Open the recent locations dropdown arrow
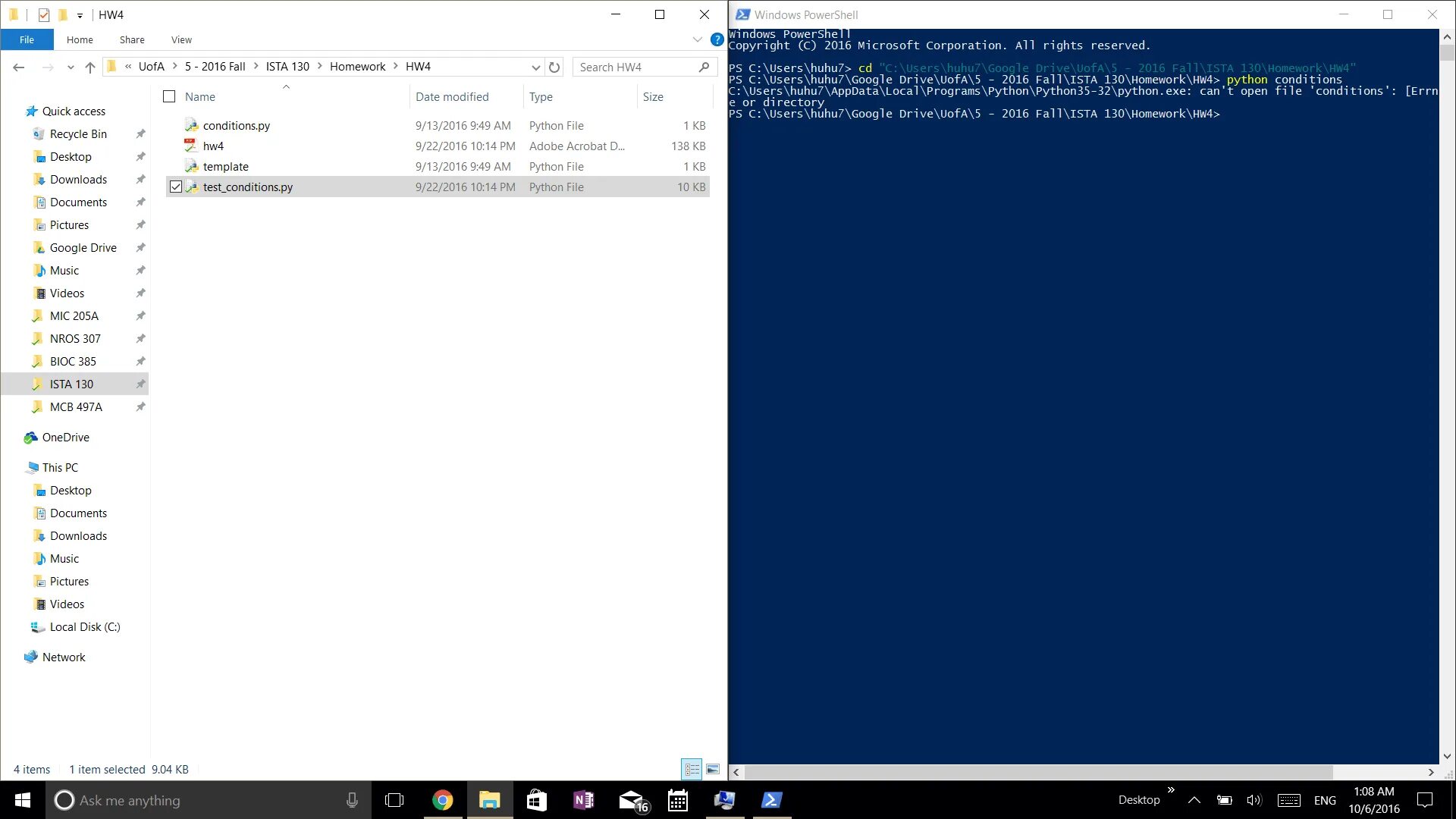The height and width of the screenshot is (819, 1456). click(71, 67)
